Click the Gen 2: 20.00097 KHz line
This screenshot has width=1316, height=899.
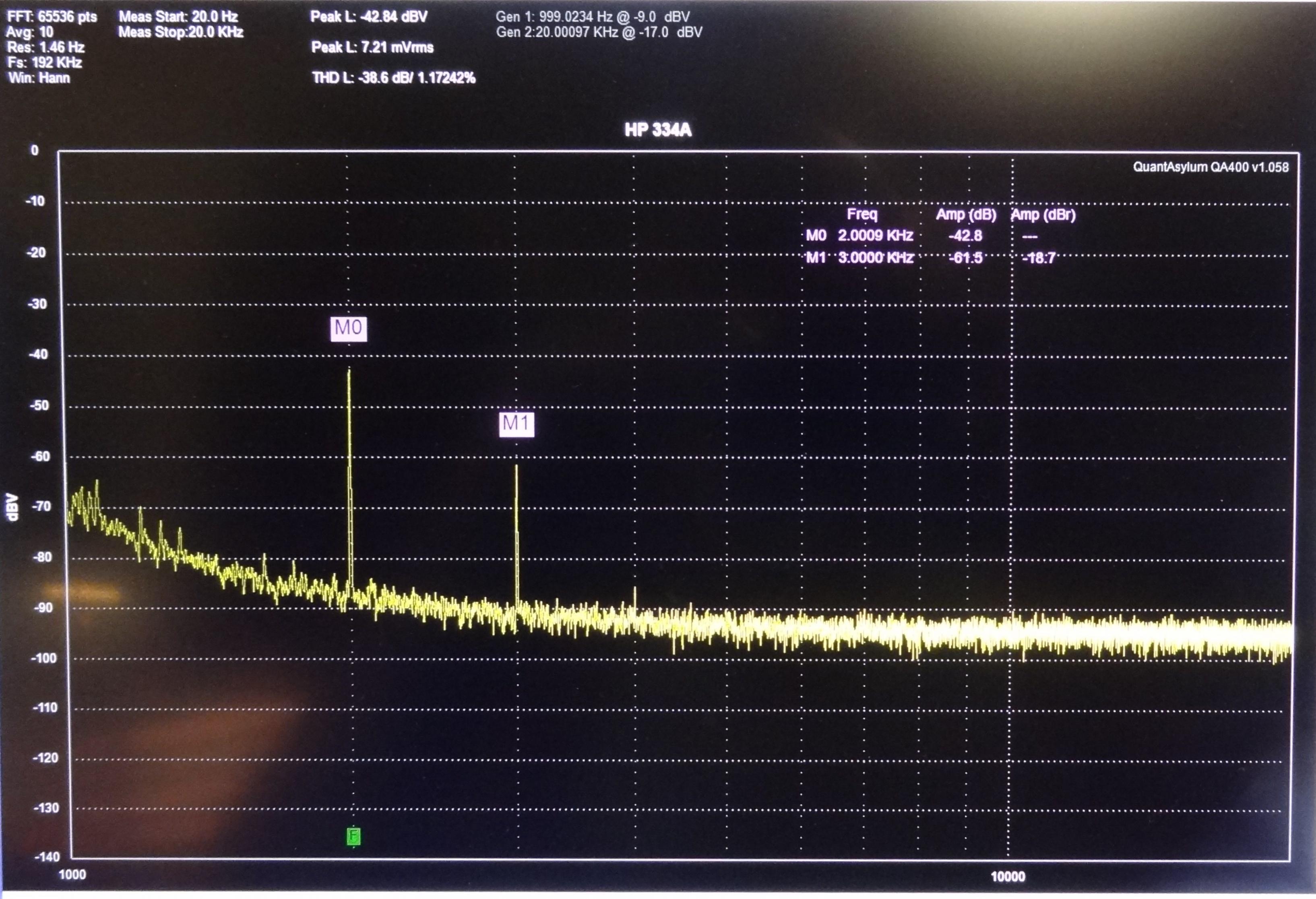coord(599,32)
